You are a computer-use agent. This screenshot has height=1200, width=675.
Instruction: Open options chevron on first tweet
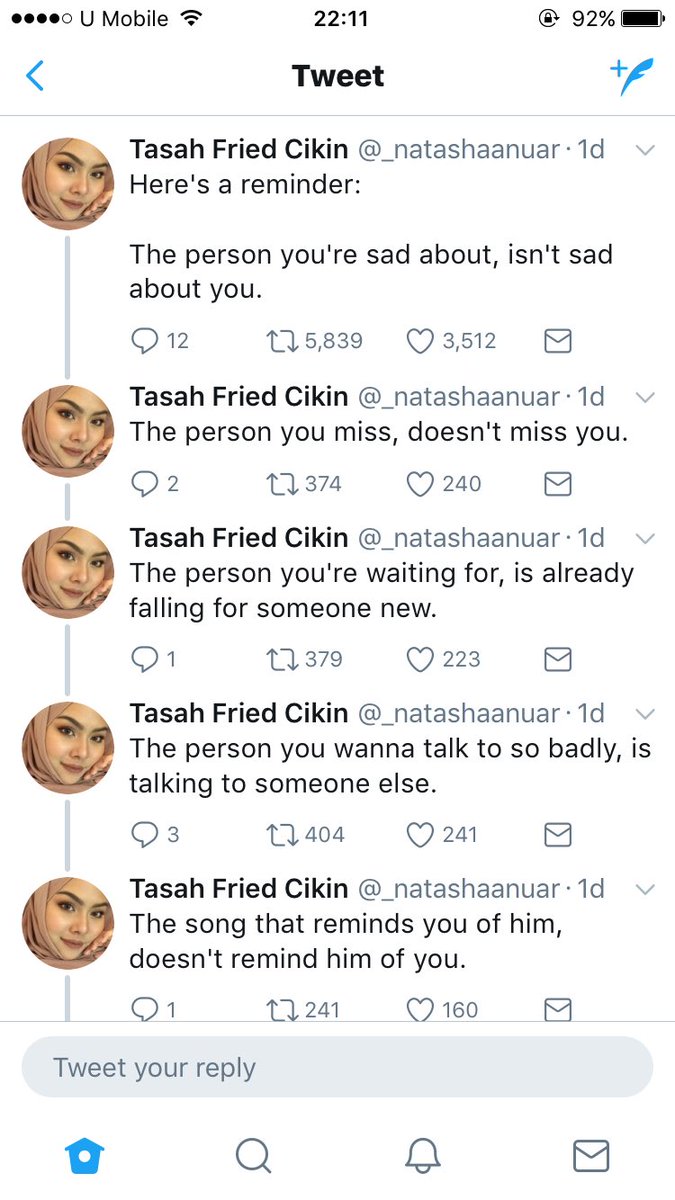645,150
